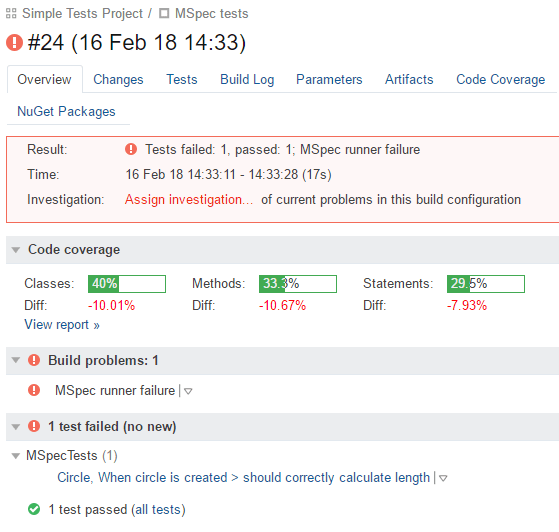This screenshot has width=559, height=532.
Task: Open the NuGet Packages tab
Action: point(66,112)
